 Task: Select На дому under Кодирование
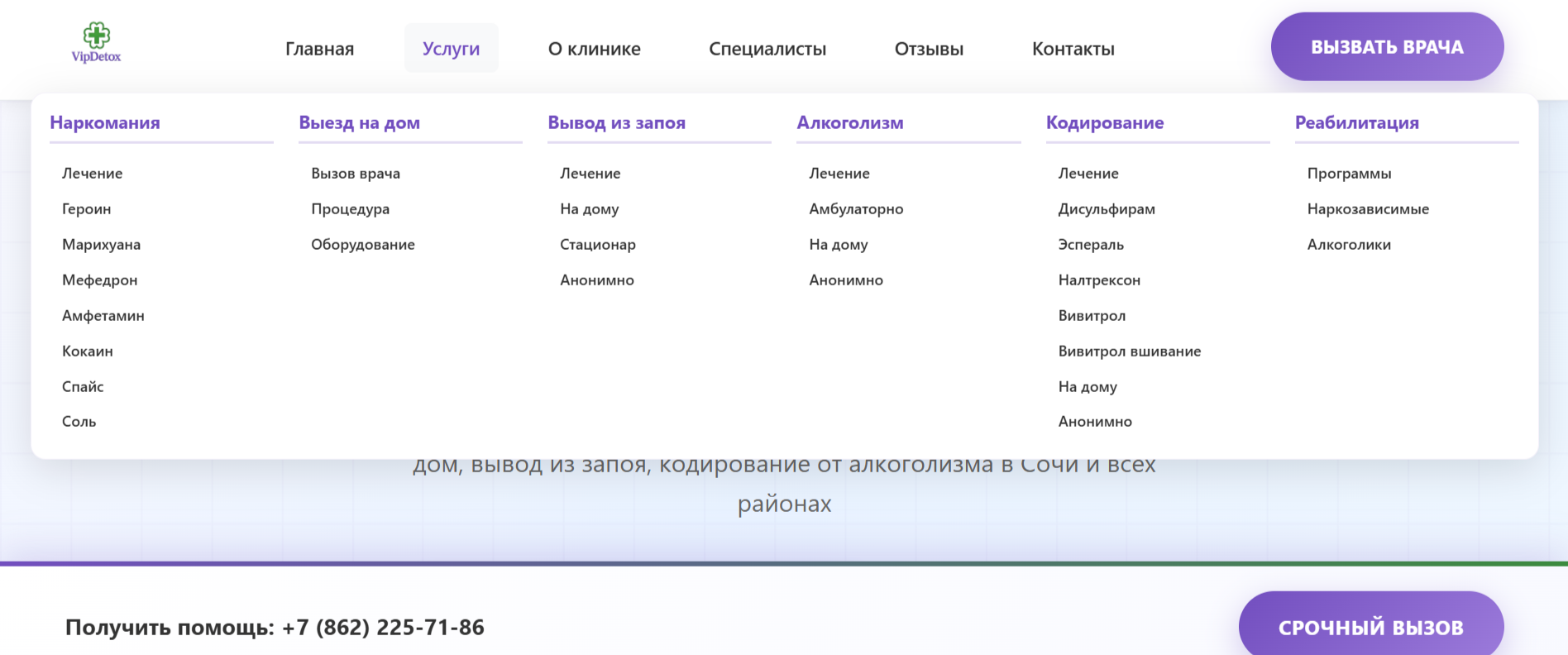pos(1088,387)
